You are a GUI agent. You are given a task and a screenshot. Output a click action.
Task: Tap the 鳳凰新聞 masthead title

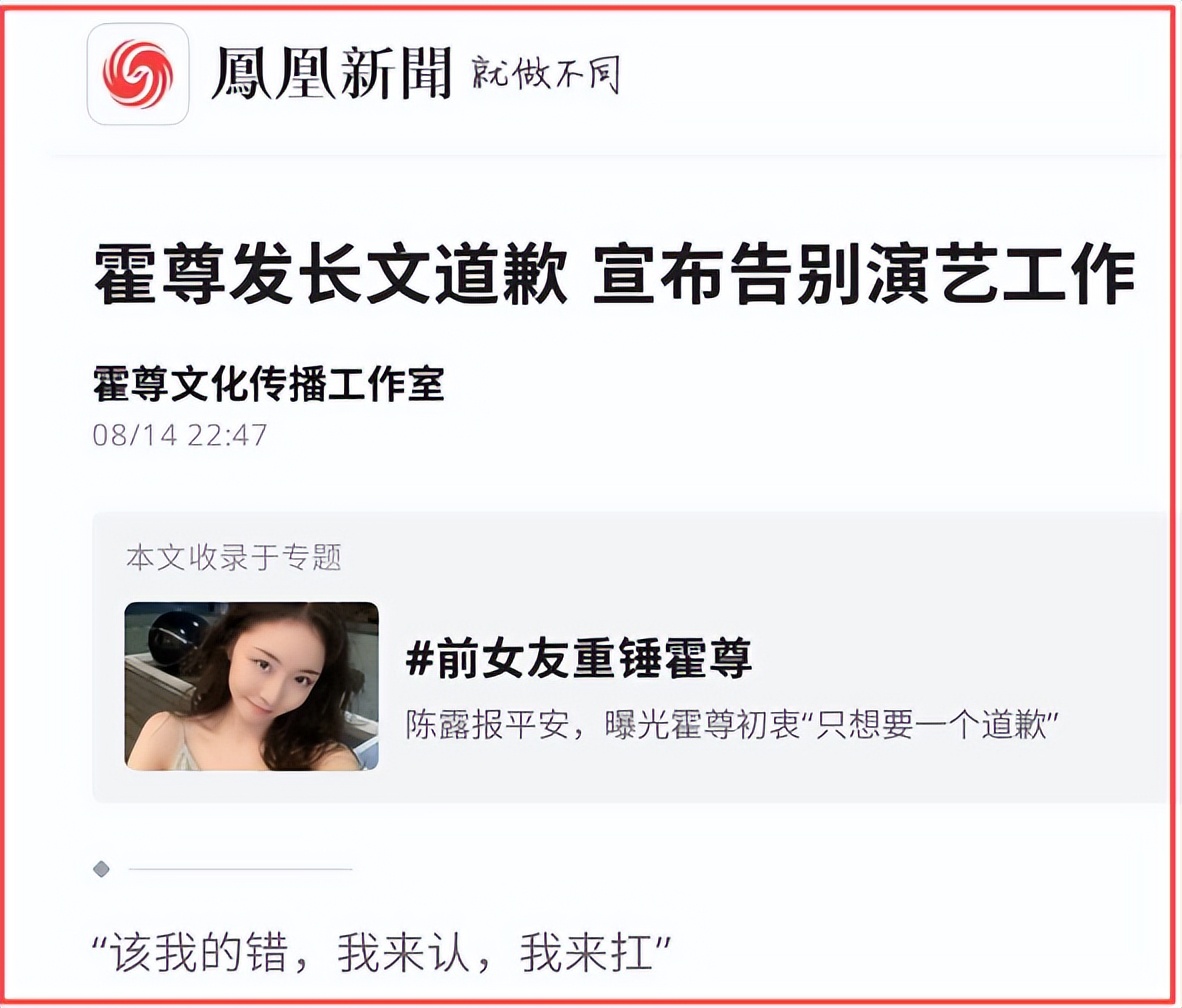330,73
